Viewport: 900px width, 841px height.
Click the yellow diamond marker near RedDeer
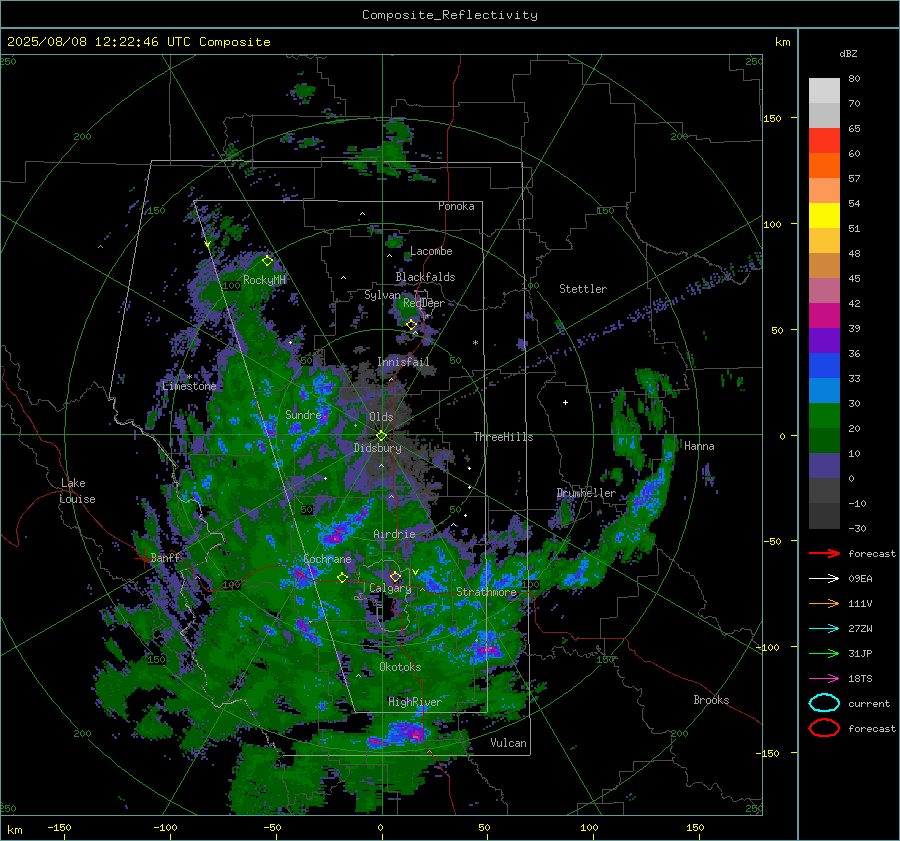412,325
